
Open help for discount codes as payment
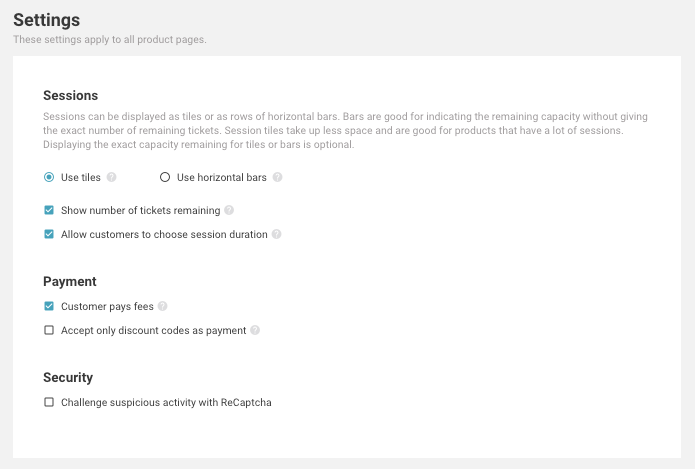(x=255, y=330)
